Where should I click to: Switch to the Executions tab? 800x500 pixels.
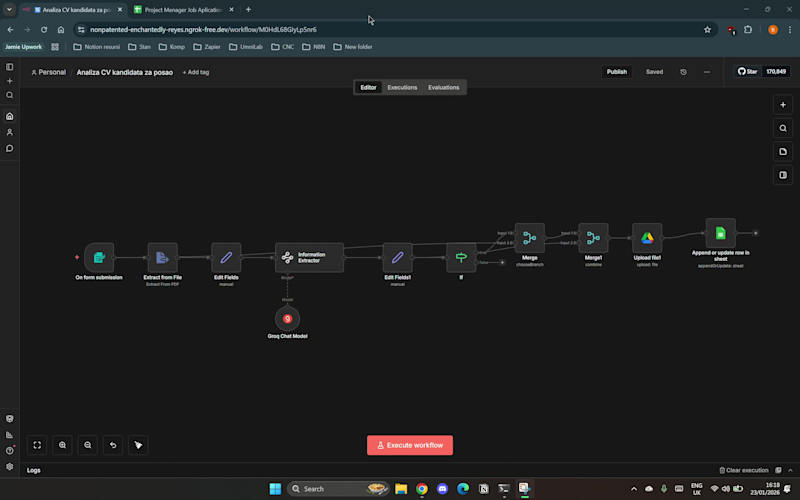coord(402,87)
